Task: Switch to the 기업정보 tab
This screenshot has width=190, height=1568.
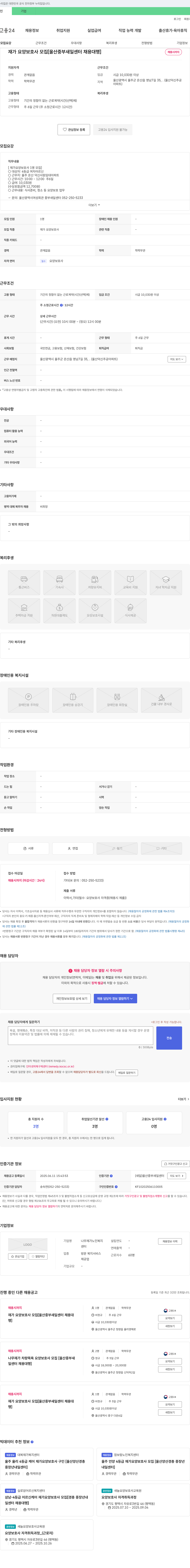Action: 182,43
